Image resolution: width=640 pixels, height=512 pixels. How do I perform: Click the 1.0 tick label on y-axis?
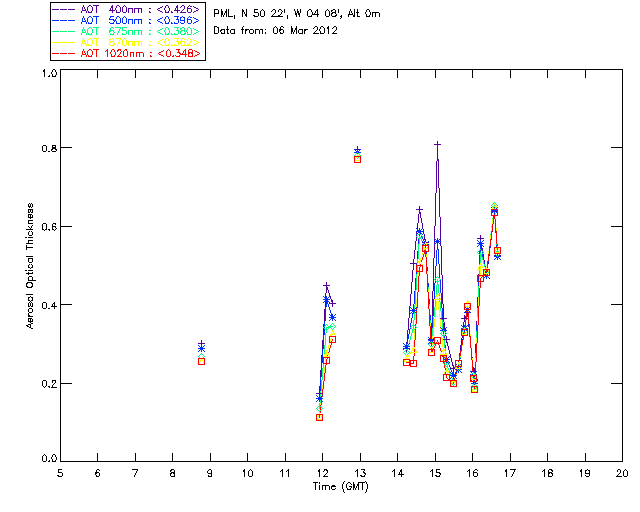[x=47, y=74]
